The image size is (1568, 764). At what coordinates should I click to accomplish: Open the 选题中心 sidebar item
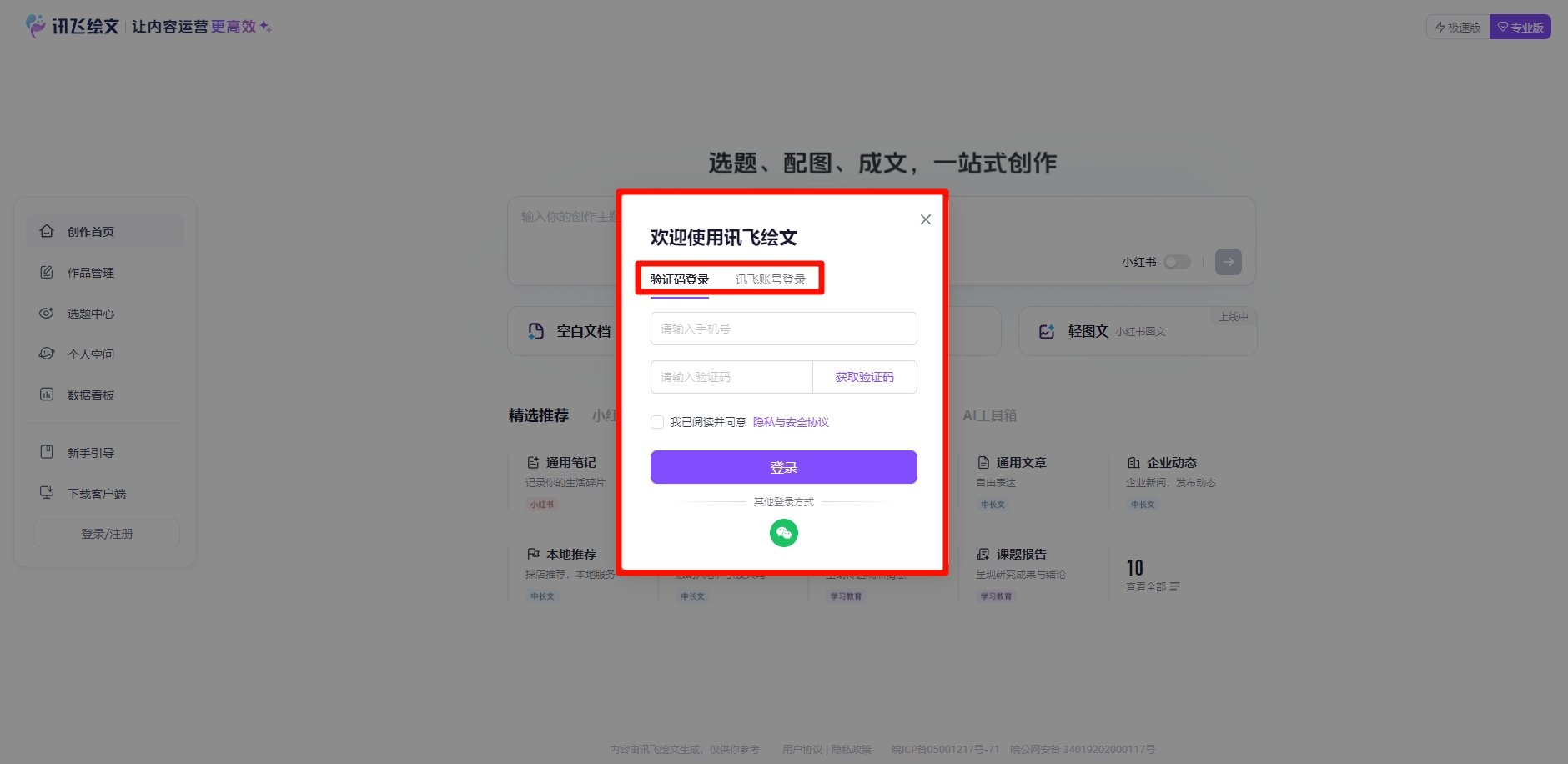48,313
